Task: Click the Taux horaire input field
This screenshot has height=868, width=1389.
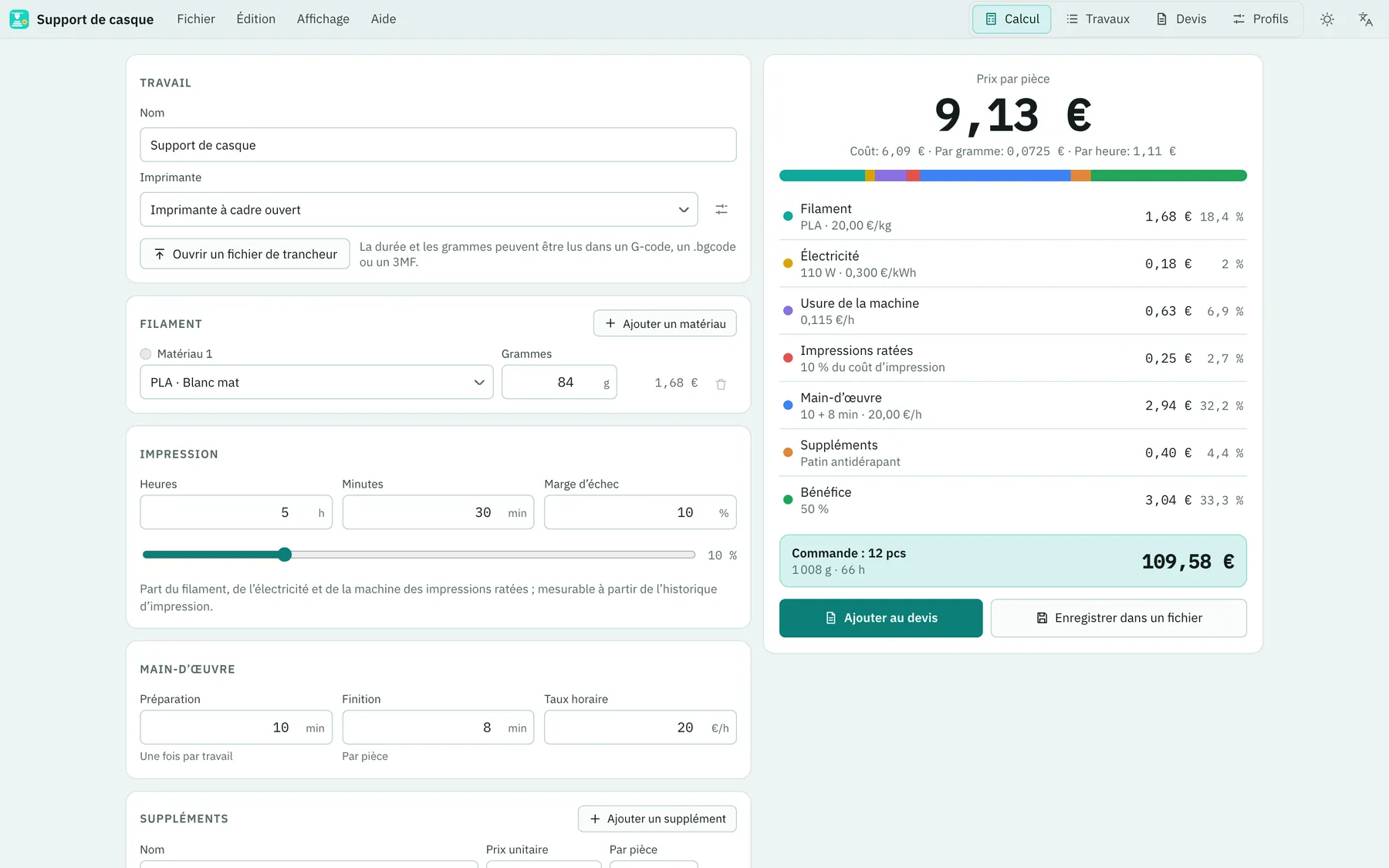Action: pos(640,728)
